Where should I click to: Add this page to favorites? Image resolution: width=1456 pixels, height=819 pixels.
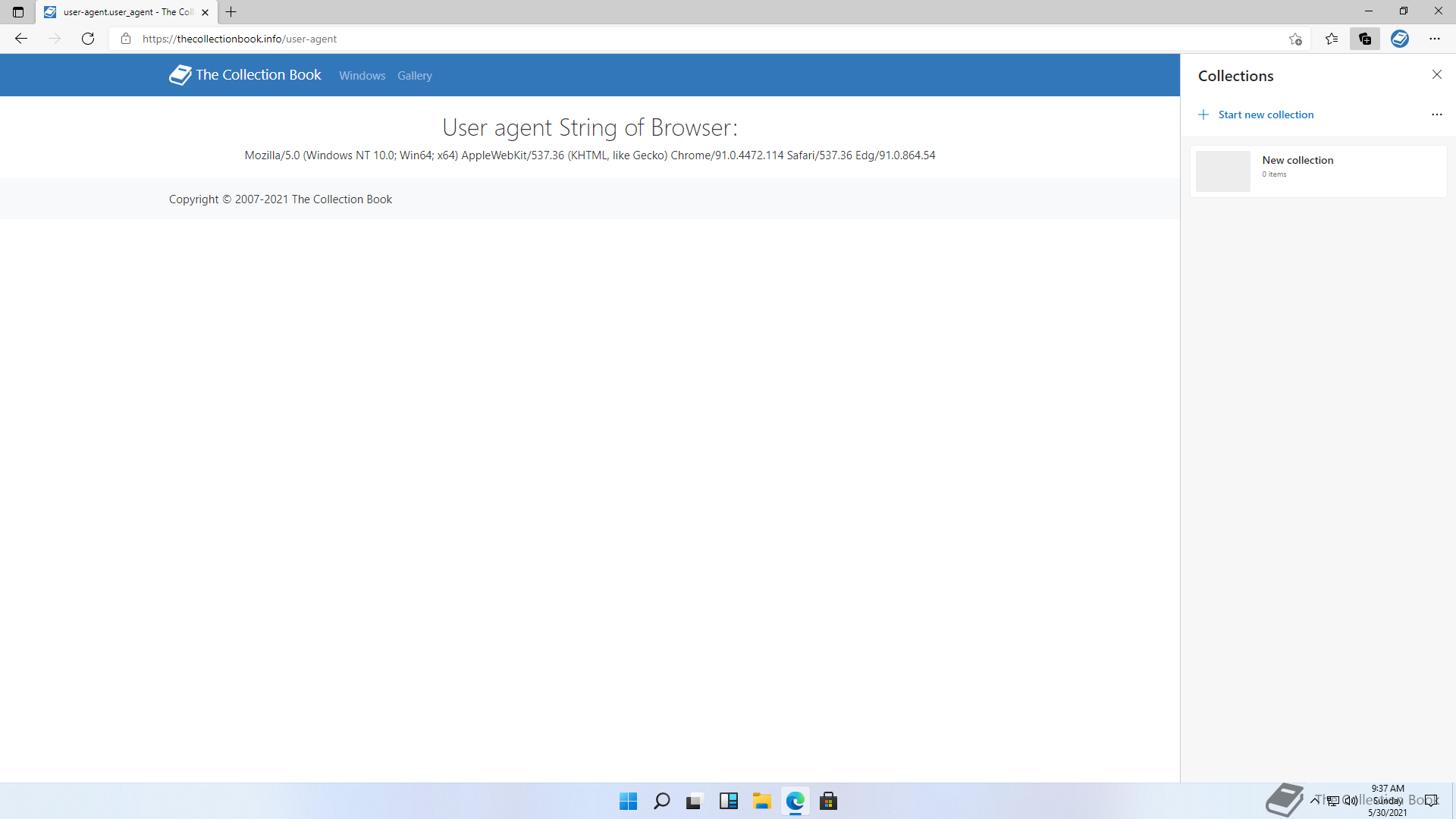pos(1295,39)
